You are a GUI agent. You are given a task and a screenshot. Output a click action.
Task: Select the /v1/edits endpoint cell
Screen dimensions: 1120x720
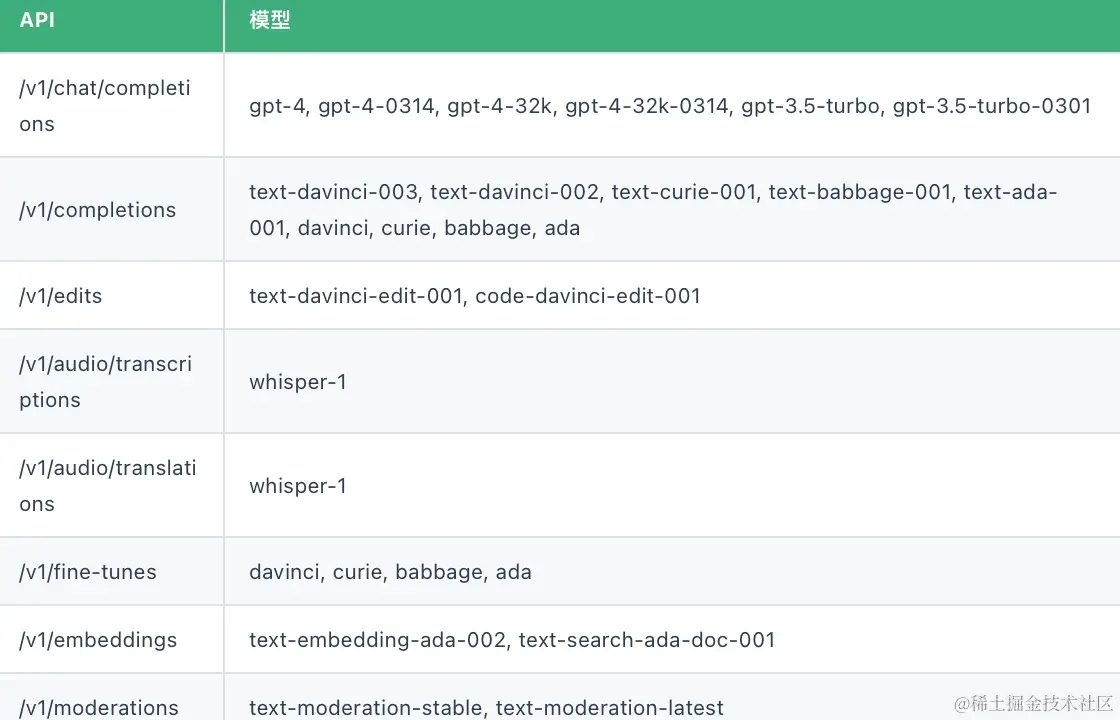(61, 296)
